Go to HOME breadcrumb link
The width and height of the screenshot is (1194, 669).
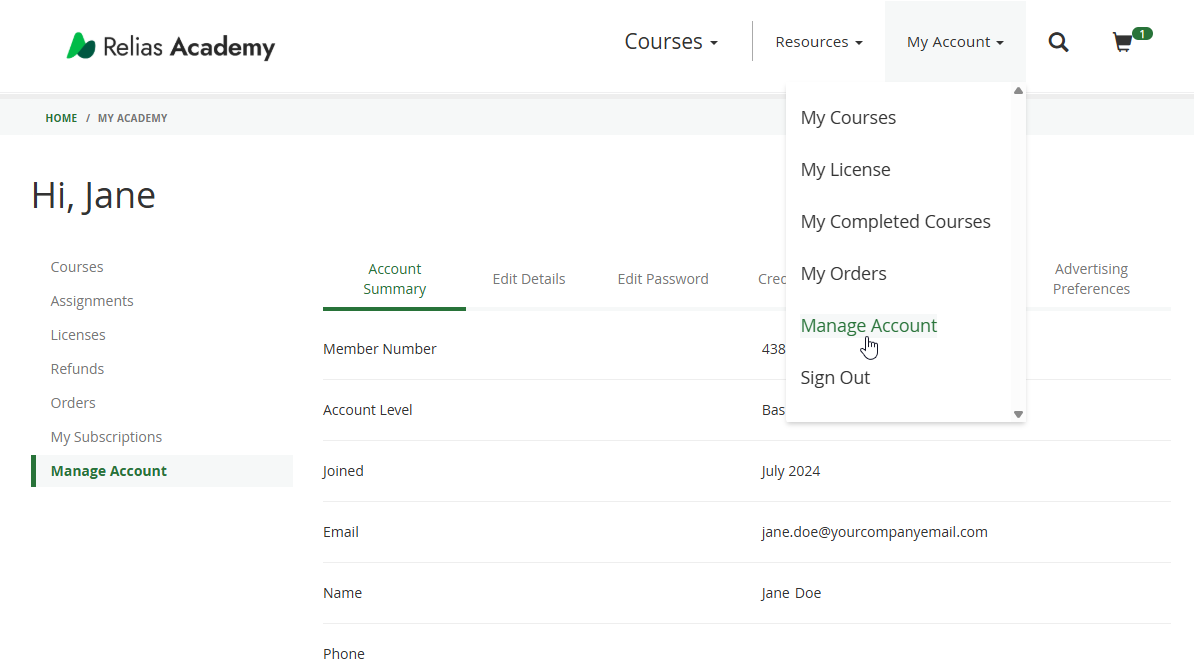point(61,118)
